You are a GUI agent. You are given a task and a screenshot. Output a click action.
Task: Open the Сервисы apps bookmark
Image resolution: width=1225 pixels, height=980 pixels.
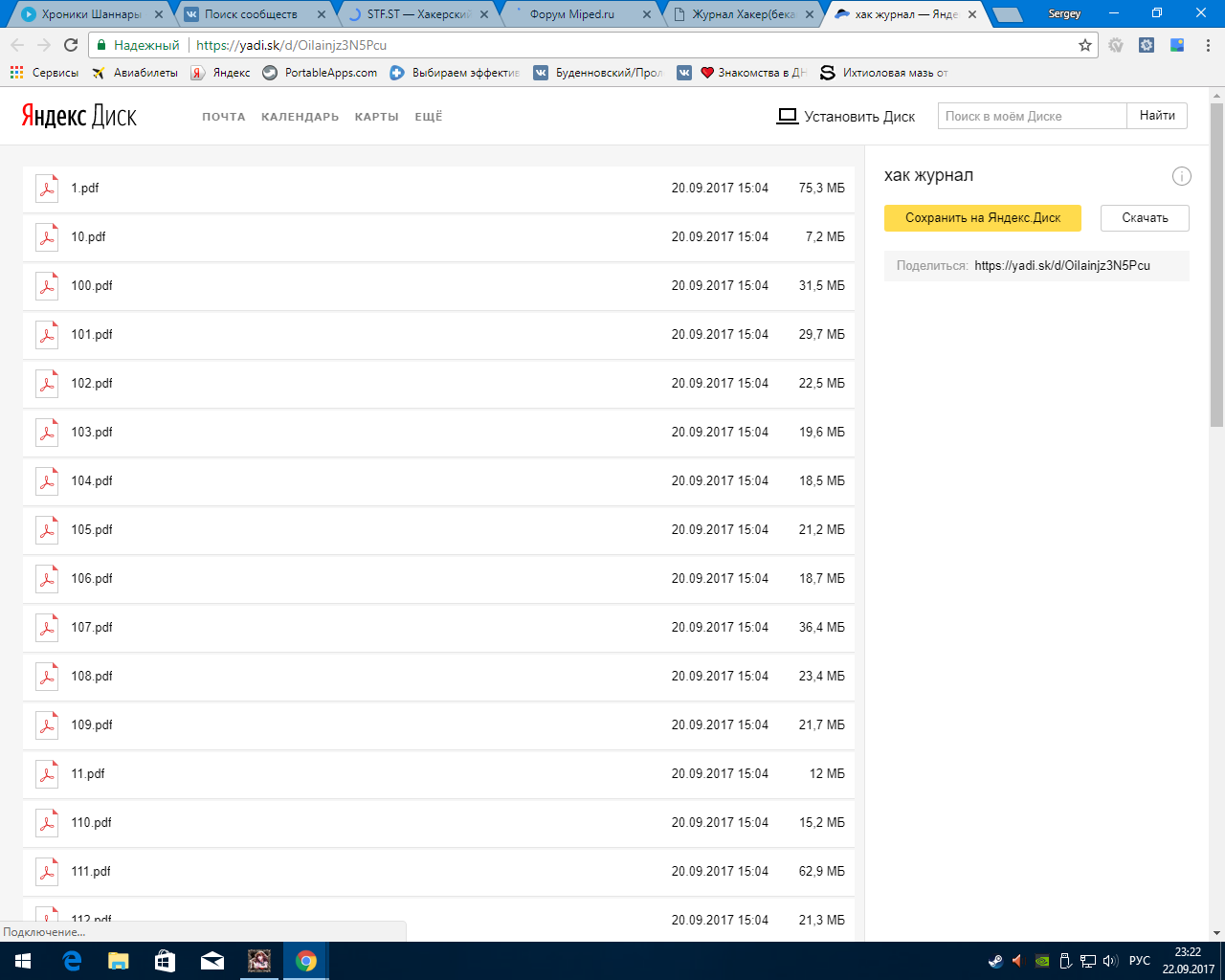click(x=45, y=73)
